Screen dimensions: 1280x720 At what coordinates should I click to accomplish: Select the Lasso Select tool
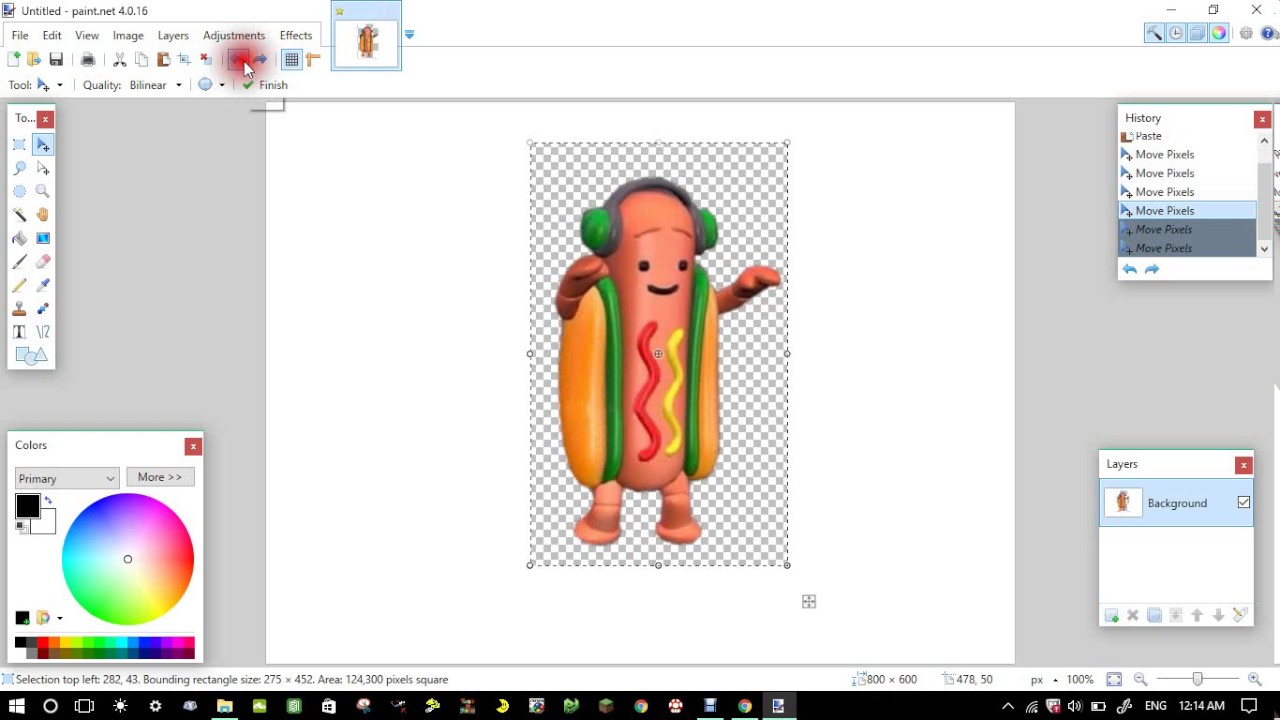(x=19, y=168)
